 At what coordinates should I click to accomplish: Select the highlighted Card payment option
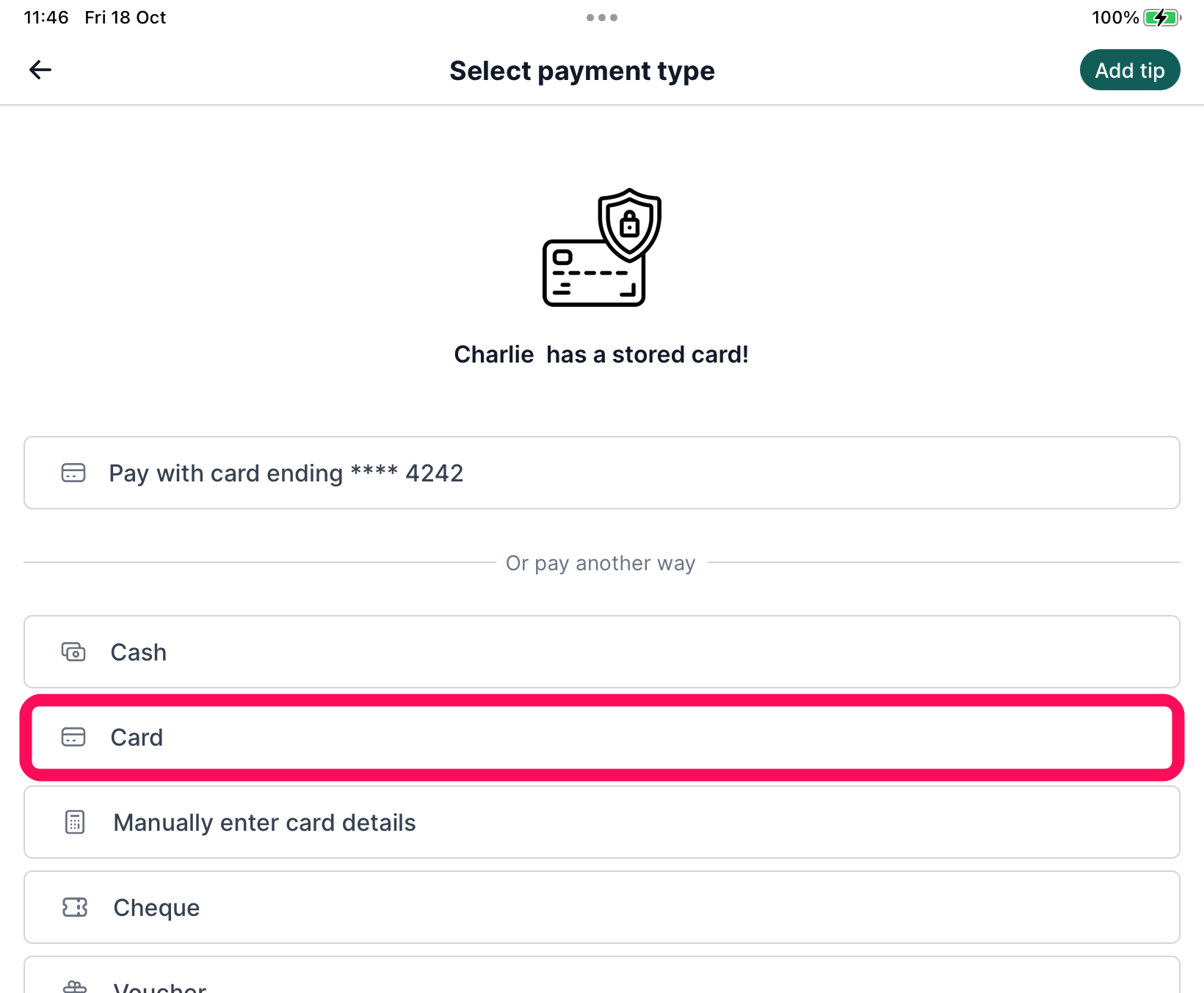click(x=602, y=737)
